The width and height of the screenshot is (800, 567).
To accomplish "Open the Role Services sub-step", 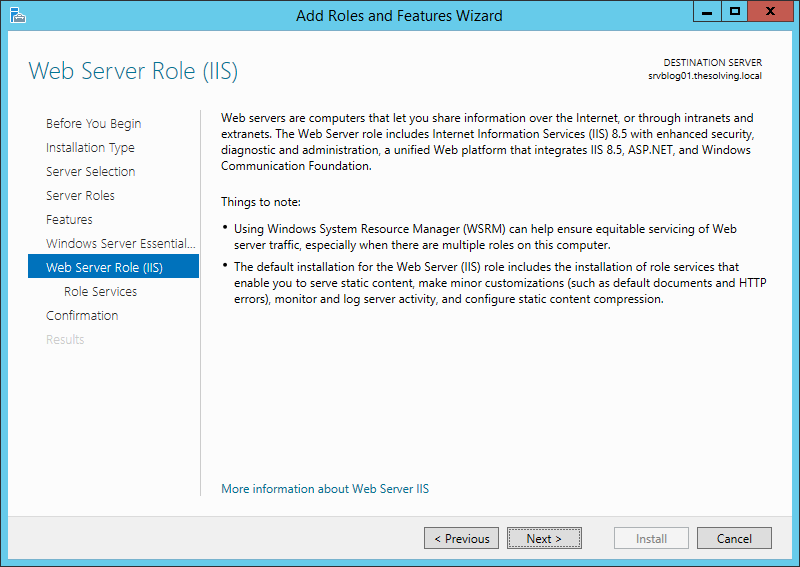I will click(x=101, y=291).
